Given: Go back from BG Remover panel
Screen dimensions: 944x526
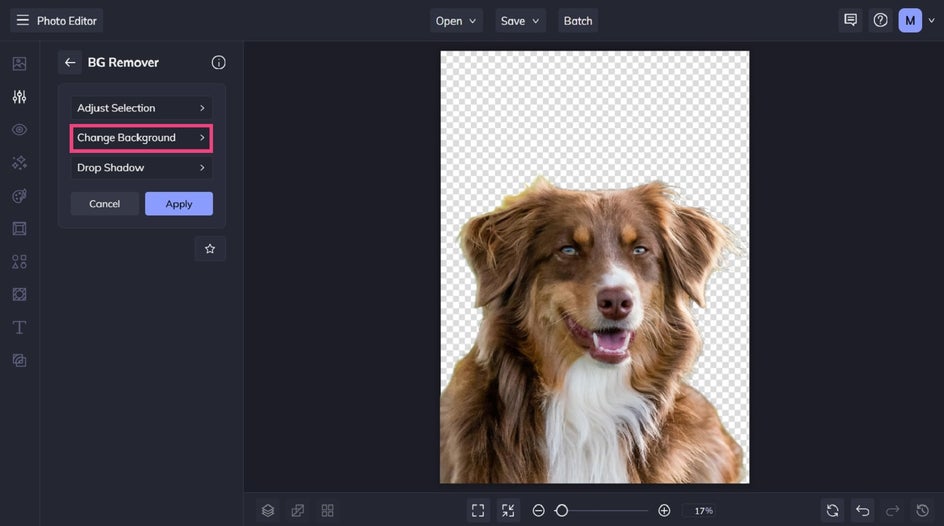Looking at the screenshot, I should click(x=70, y=63).
